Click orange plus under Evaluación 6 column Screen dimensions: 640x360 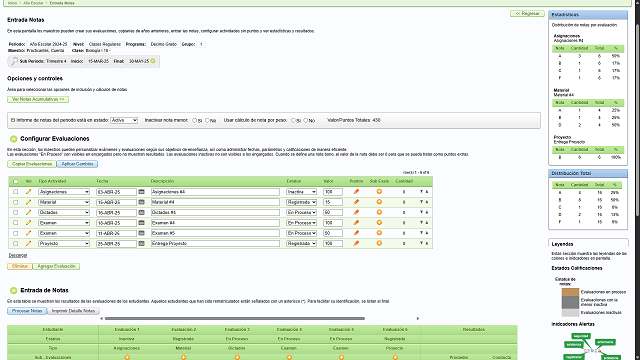click(x=395, y=358)
